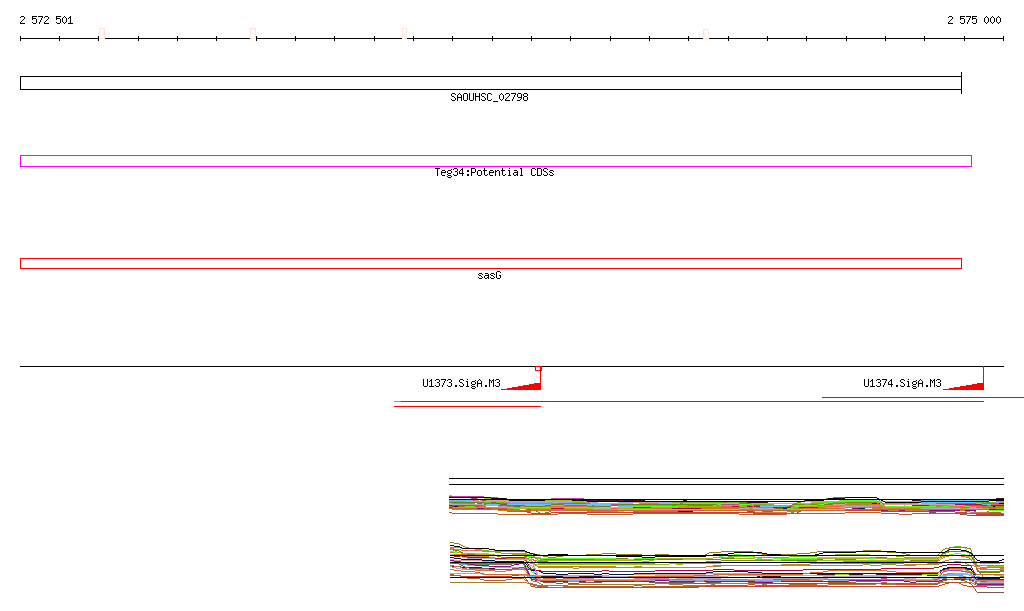Click the U1373.SigA.M3 text label
Image resolution: width=1024 pixels, height=611 pixels.
460,383
